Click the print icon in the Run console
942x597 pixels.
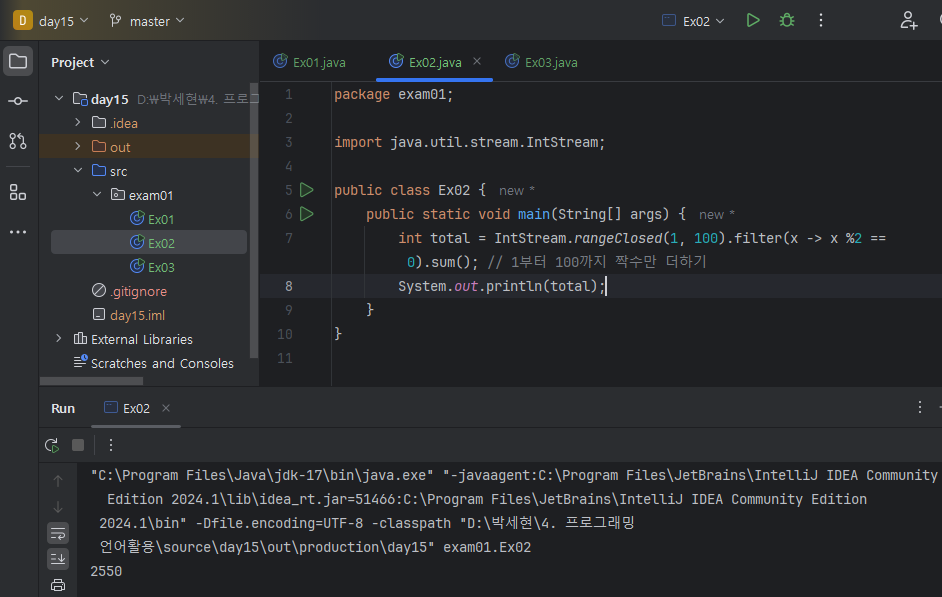click(58, 585)
